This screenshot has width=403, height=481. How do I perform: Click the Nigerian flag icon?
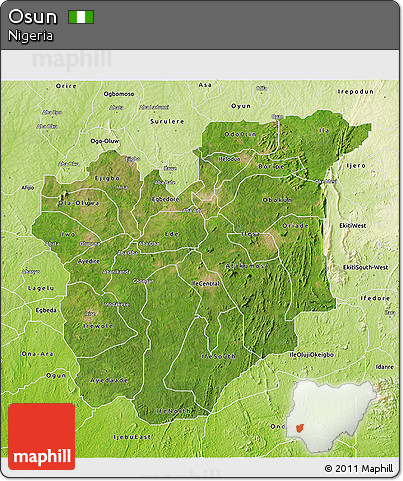click(81, 17)
